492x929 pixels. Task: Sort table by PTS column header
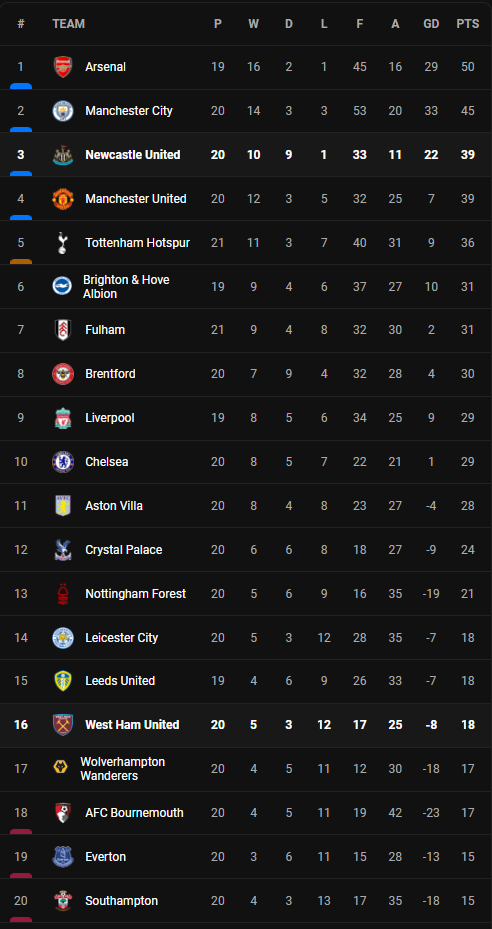click(468, 24)
